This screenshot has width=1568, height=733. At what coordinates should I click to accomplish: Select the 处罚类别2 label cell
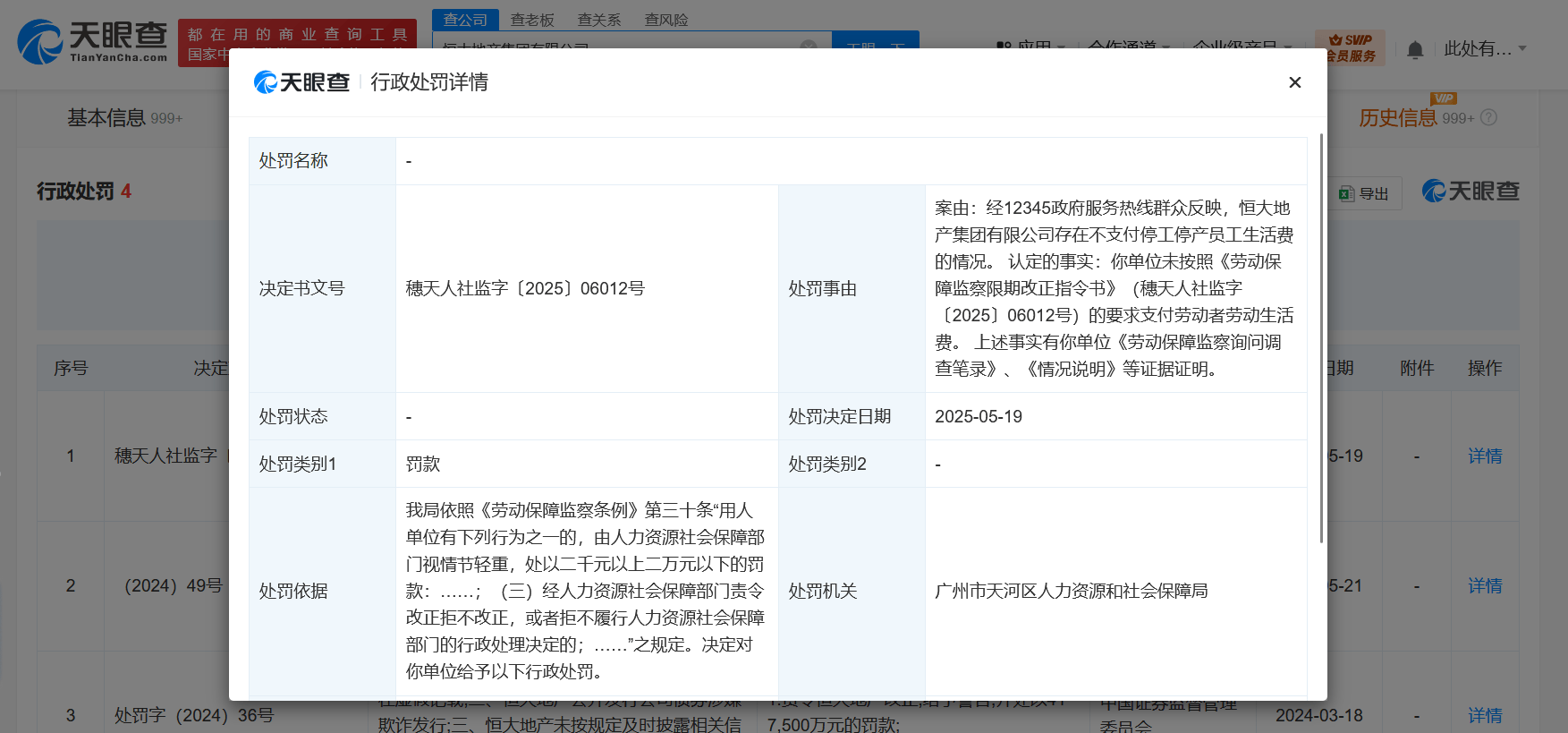pos(852,464)
